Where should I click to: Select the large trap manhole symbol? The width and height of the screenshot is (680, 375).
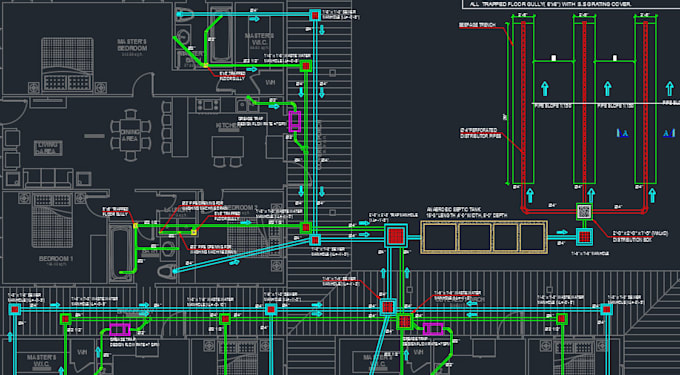tap(396, 236)
